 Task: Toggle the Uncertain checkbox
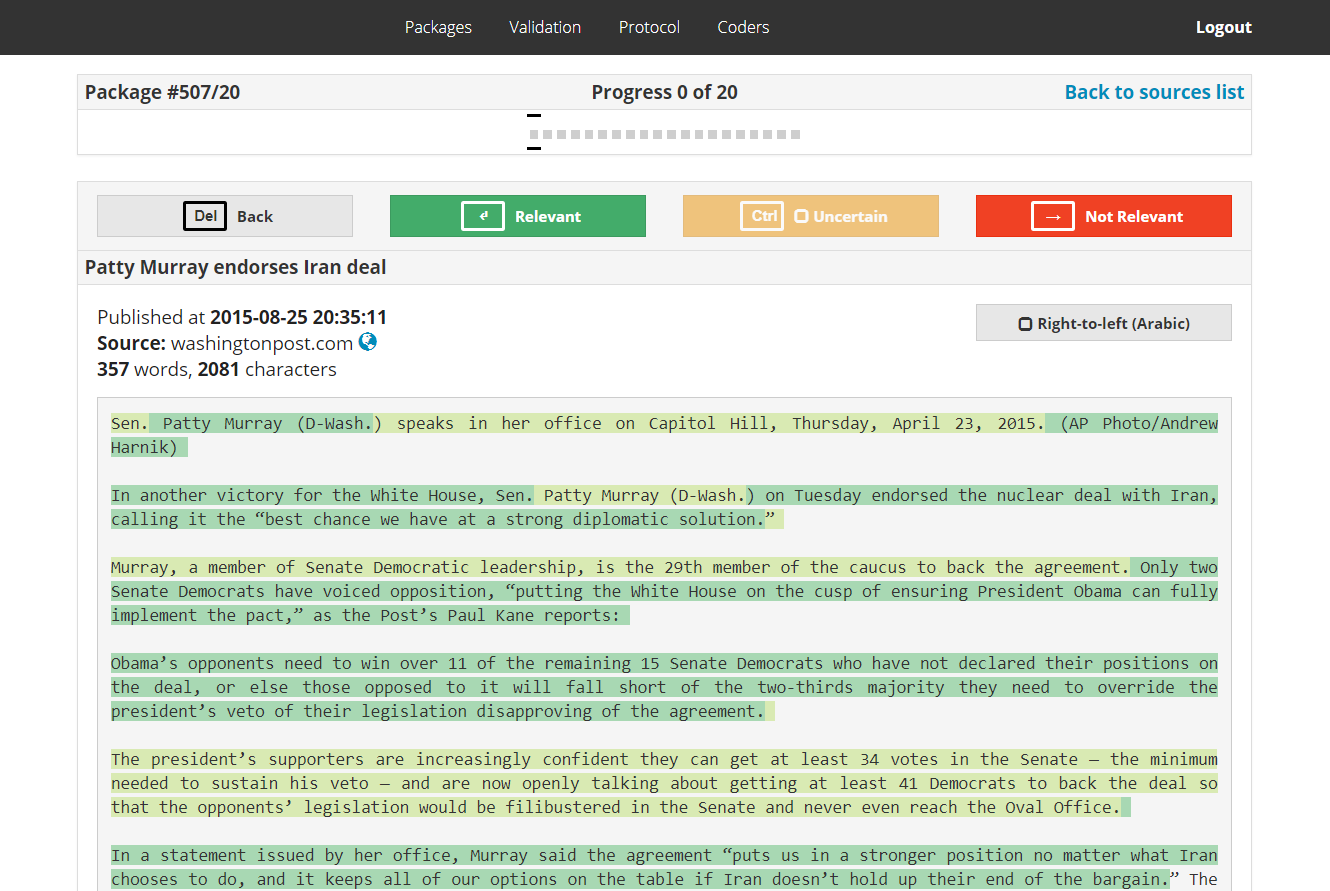[x=801, y=216]
